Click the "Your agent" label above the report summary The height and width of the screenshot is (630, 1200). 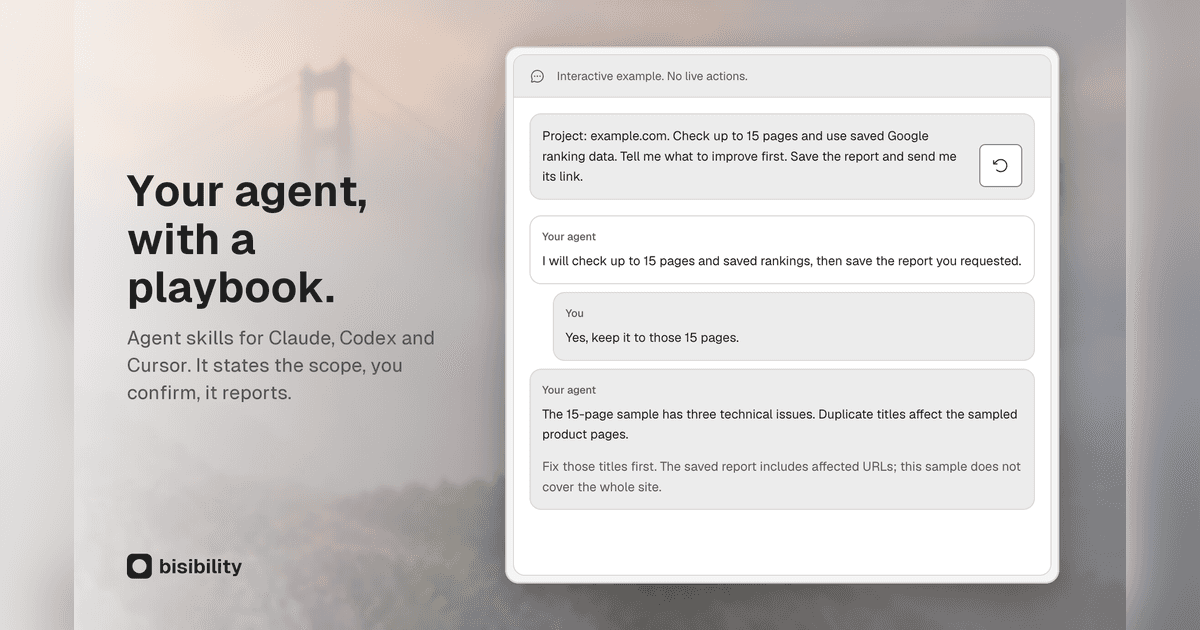tap(569, 390)
